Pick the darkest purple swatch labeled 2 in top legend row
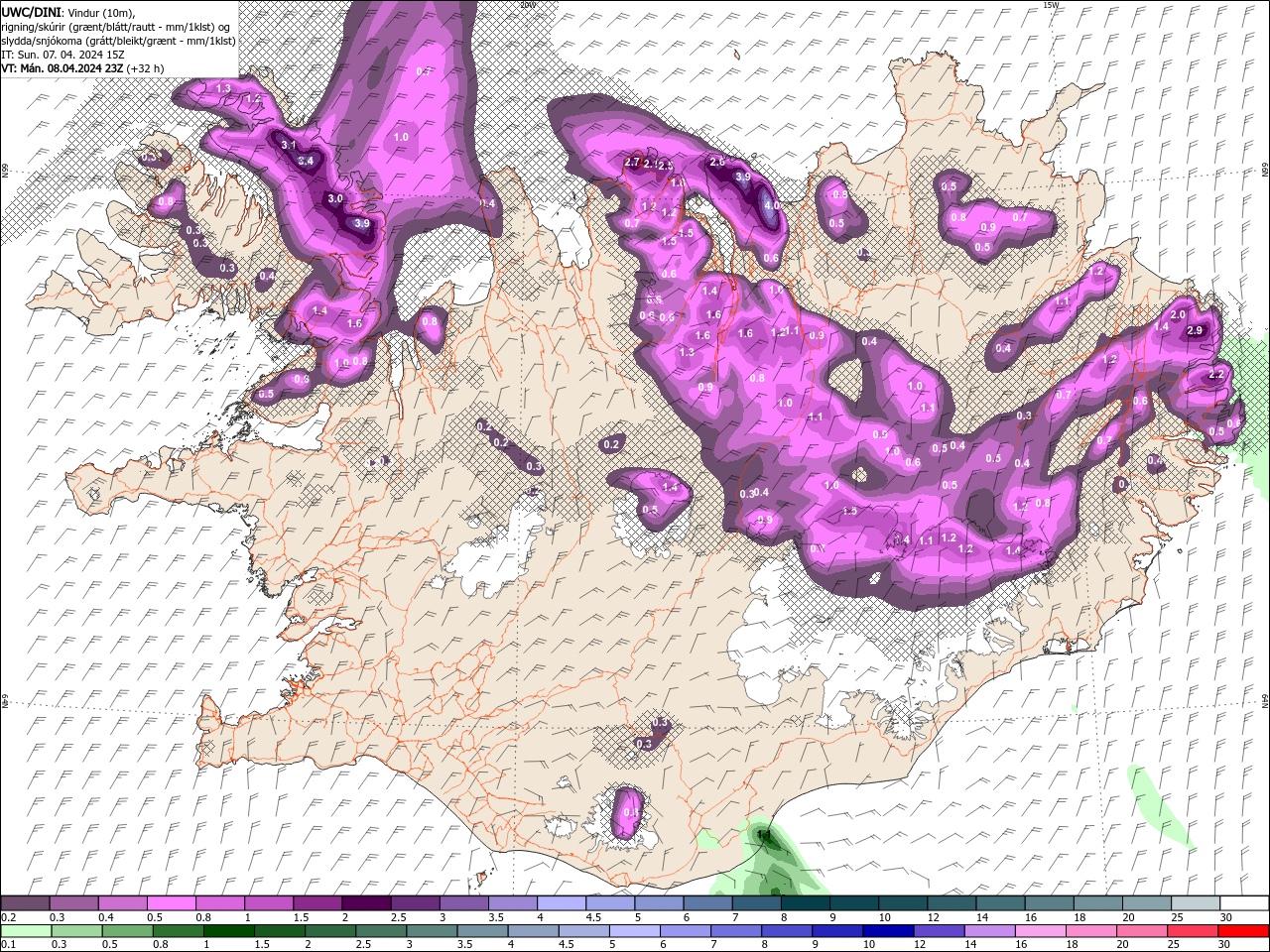The image size is (1270, 952). (x=365, y=903)
